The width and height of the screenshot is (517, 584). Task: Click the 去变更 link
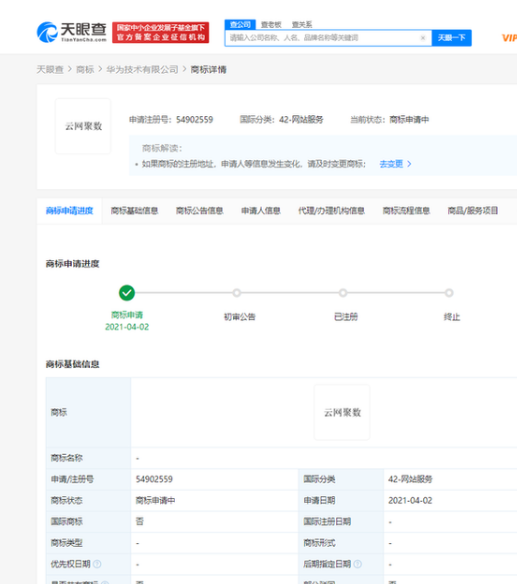pyautogui.click(x=391, y=164)
